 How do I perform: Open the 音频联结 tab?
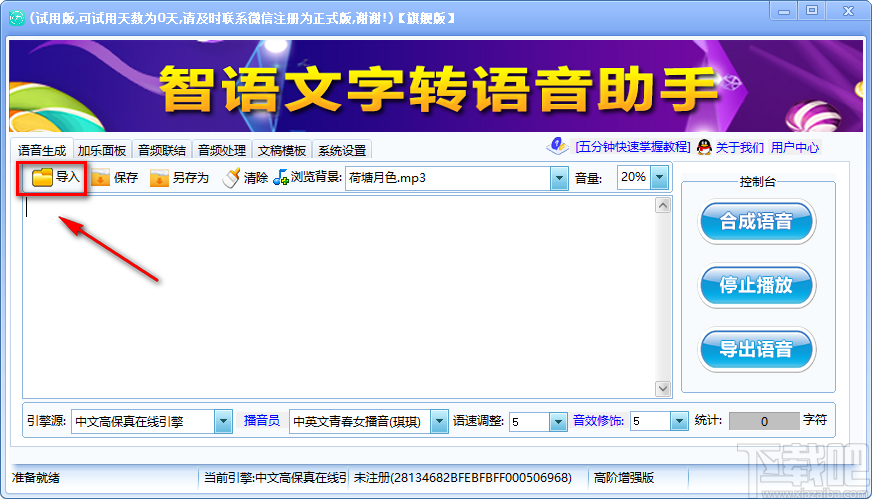coord(162,150)
